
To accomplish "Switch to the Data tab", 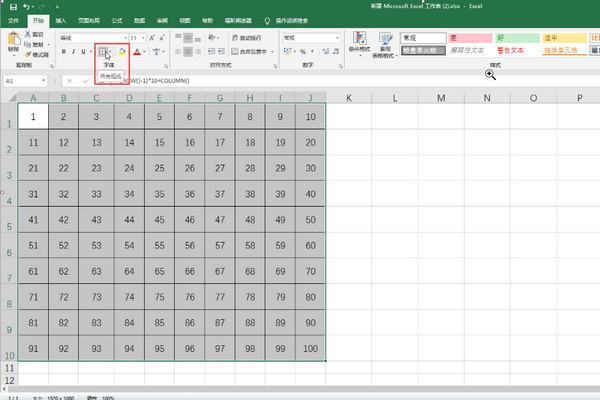I will tap(140, 21).
